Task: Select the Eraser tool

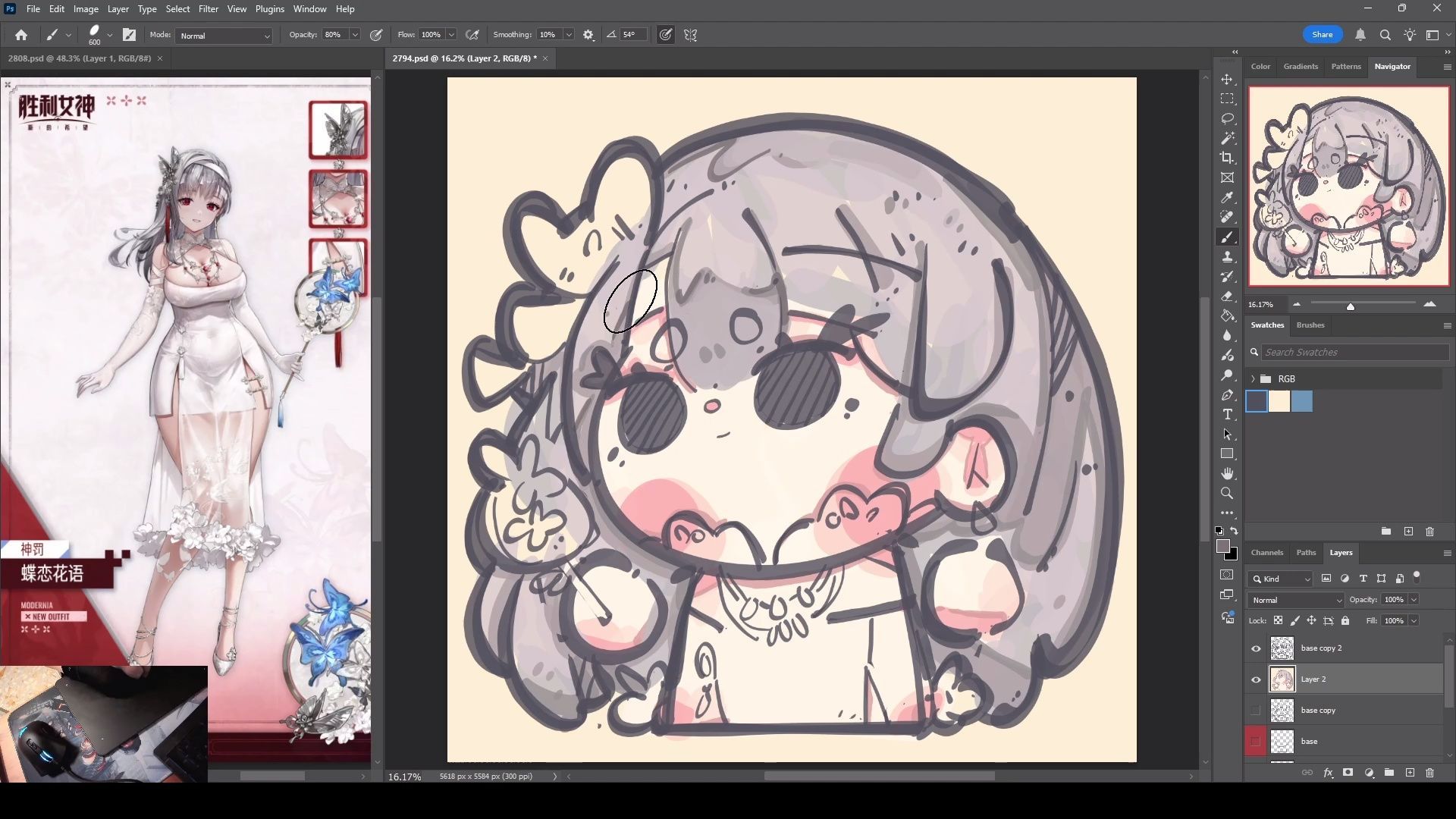Action: (1227, 297)
